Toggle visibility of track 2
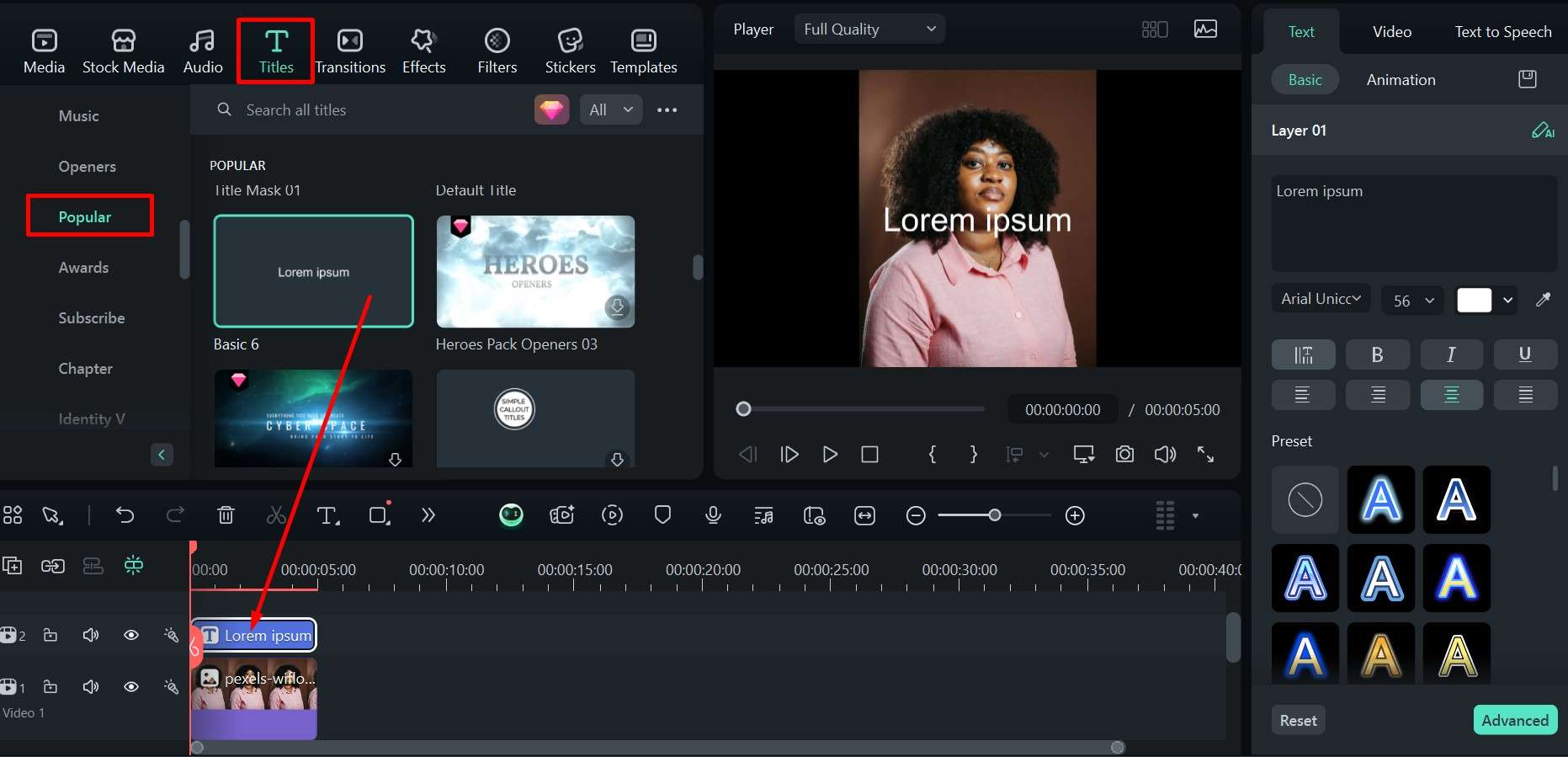The height and width of the screenshot is (757, 1568). tap(131, 635)
